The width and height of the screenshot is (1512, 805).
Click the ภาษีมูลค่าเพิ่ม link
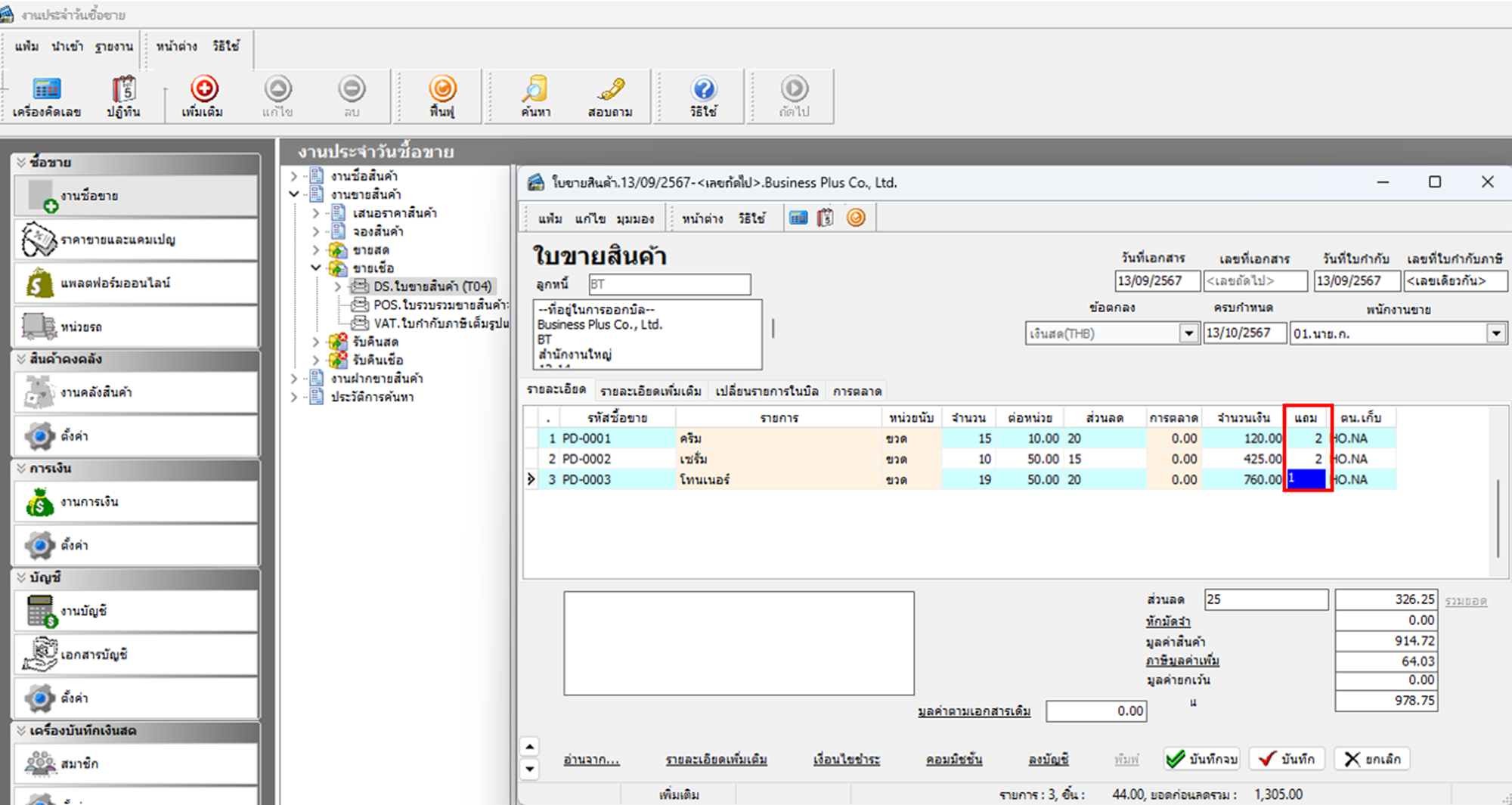pyautogui.click(x=1182, y=661)
